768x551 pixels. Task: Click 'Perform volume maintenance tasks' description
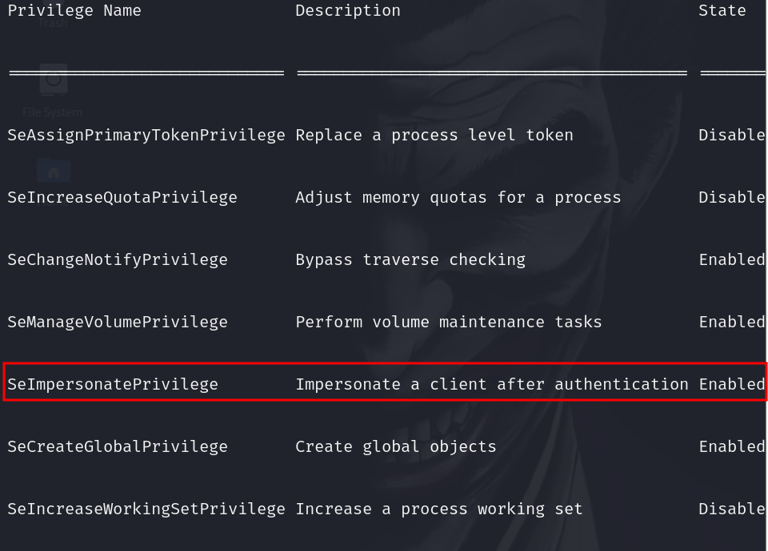point(449,322)
